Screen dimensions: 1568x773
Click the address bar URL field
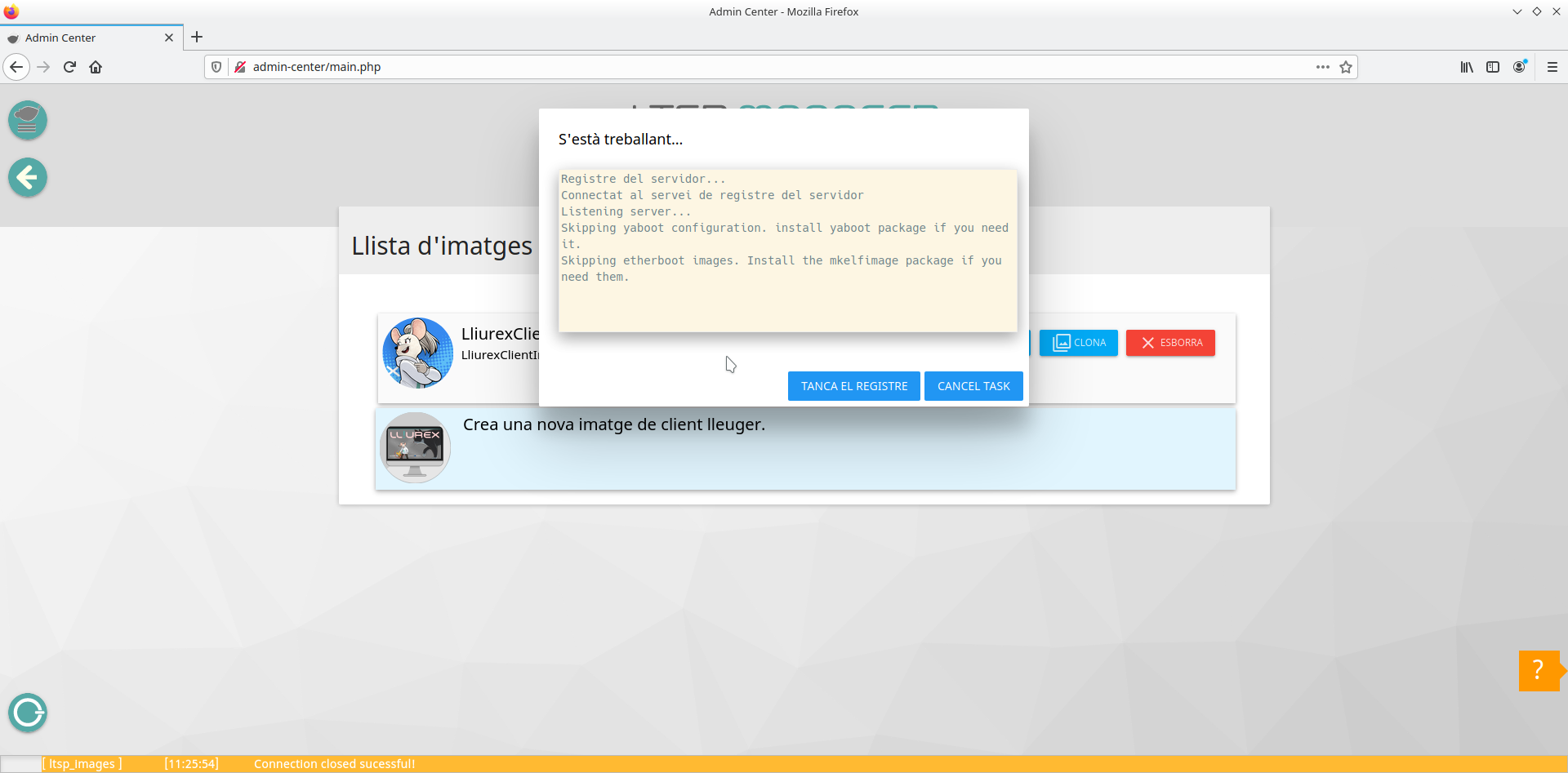click(x=735, y=67)
